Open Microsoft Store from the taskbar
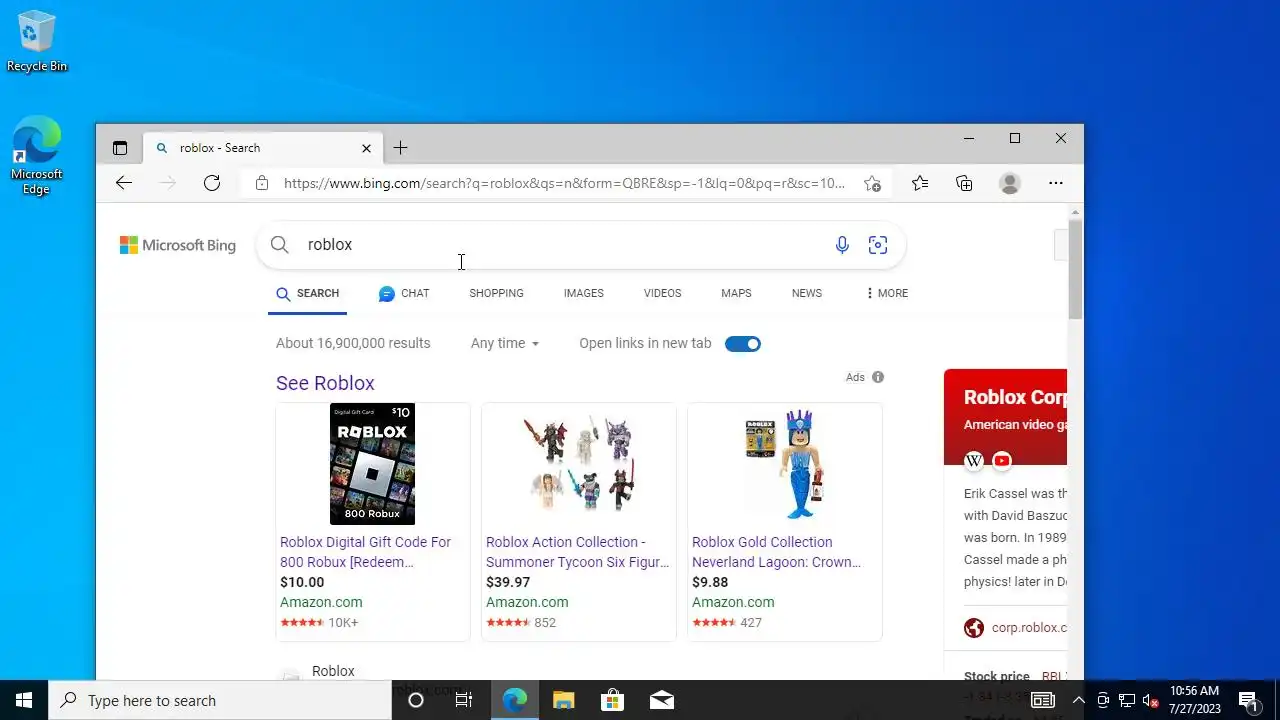Image resolution: width=1280 pixels, height=720 pixels. coord(612,700)
